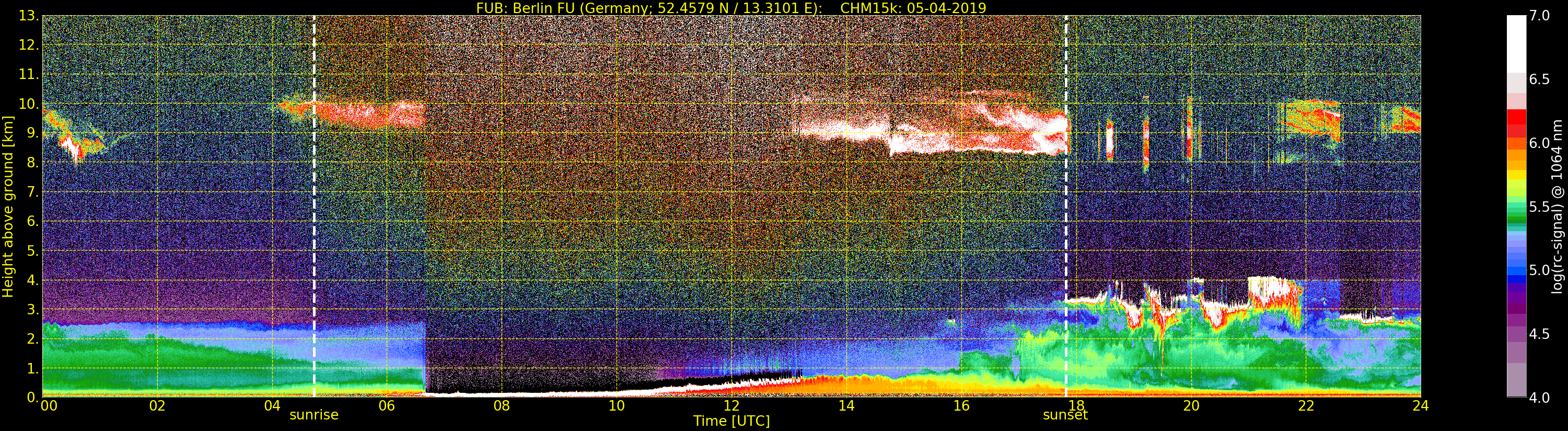
Task: Click the white dashed sunset line
Action: 1066,207
